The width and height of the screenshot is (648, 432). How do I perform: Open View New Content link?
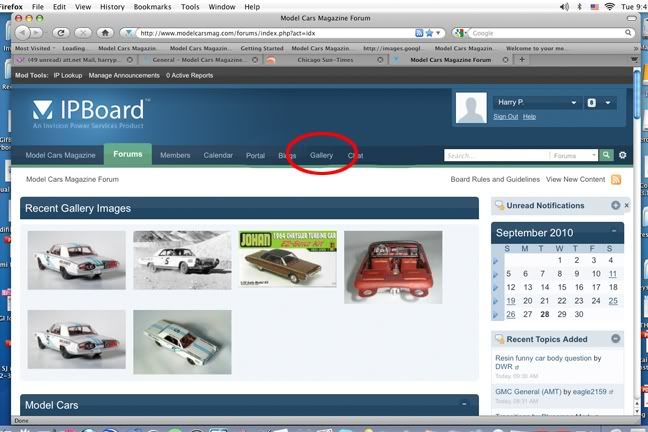[x=575, y=179]
